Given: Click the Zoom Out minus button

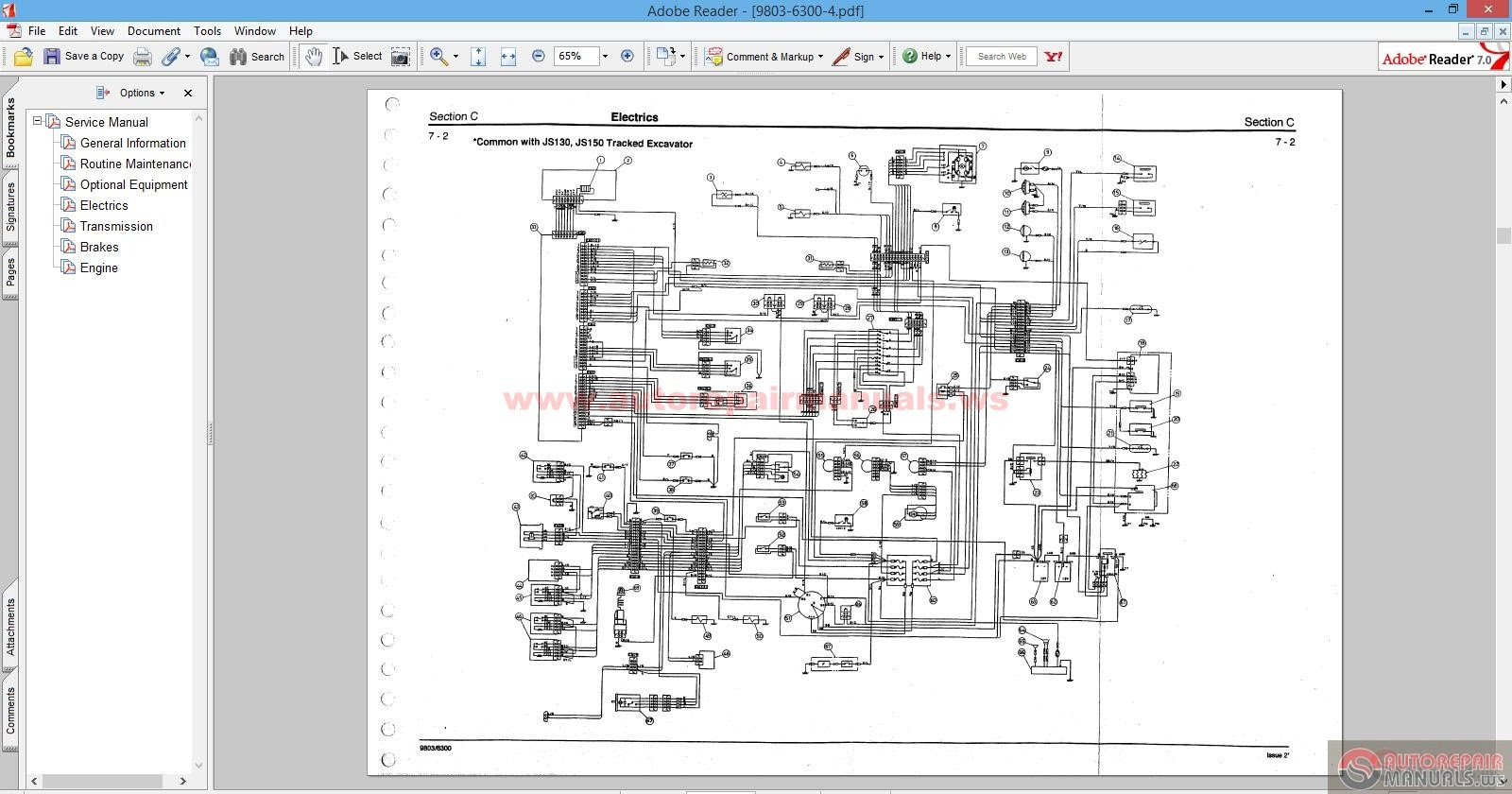Looking at the screenshot, I should tap(539, 57).
